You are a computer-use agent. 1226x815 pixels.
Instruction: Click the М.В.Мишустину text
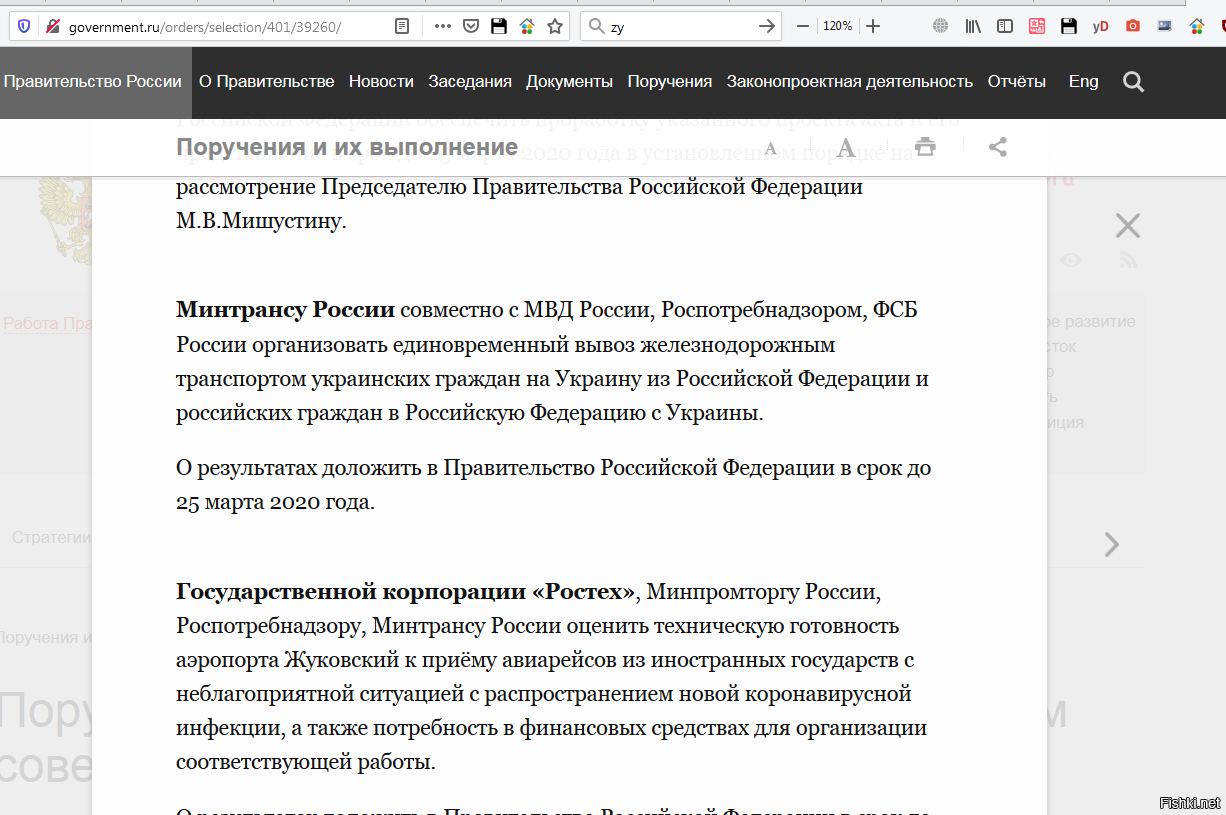point(261,221)
